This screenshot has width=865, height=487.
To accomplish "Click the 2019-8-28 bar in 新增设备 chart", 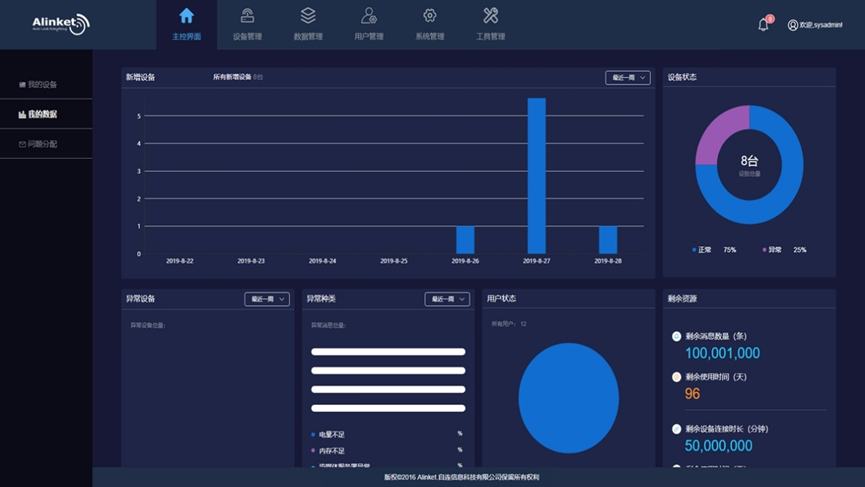I will coord(608,240).
